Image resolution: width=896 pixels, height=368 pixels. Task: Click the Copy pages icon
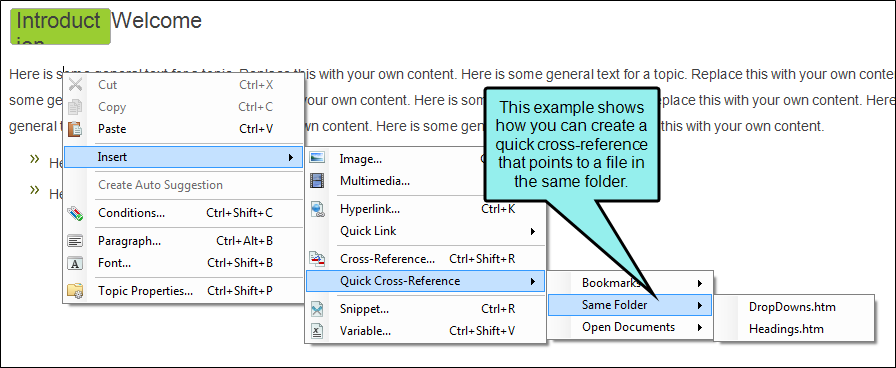pyautogui.click(x=75, y=107)
